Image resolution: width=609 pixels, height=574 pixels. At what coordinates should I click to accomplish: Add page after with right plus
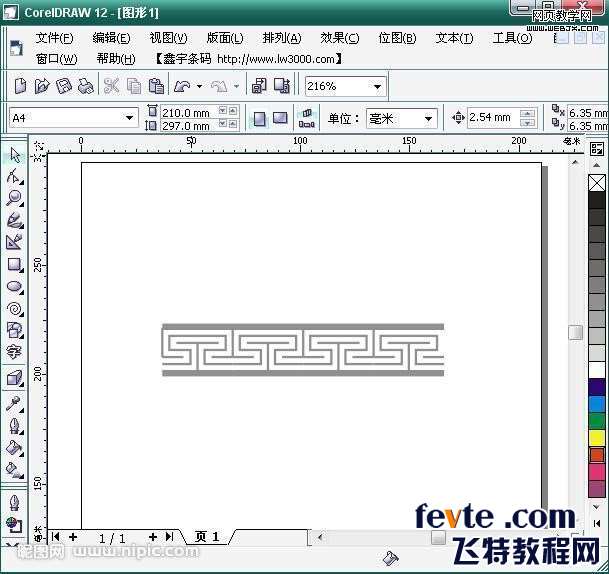coord(153,537)
